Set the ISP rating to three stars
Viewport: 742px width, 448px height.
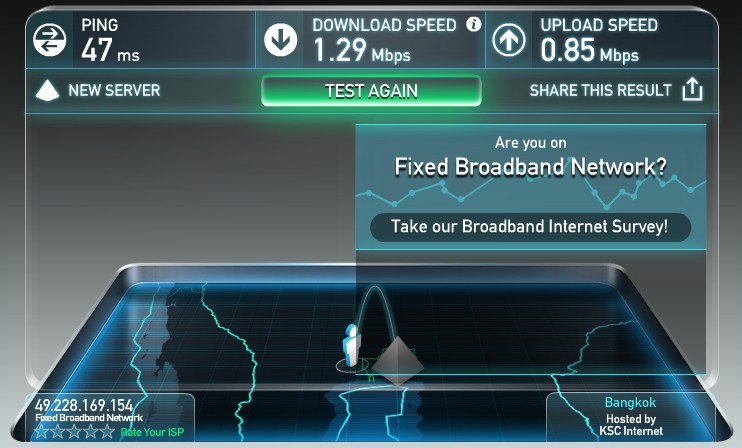pyautogui.click(x=75, y=431)
